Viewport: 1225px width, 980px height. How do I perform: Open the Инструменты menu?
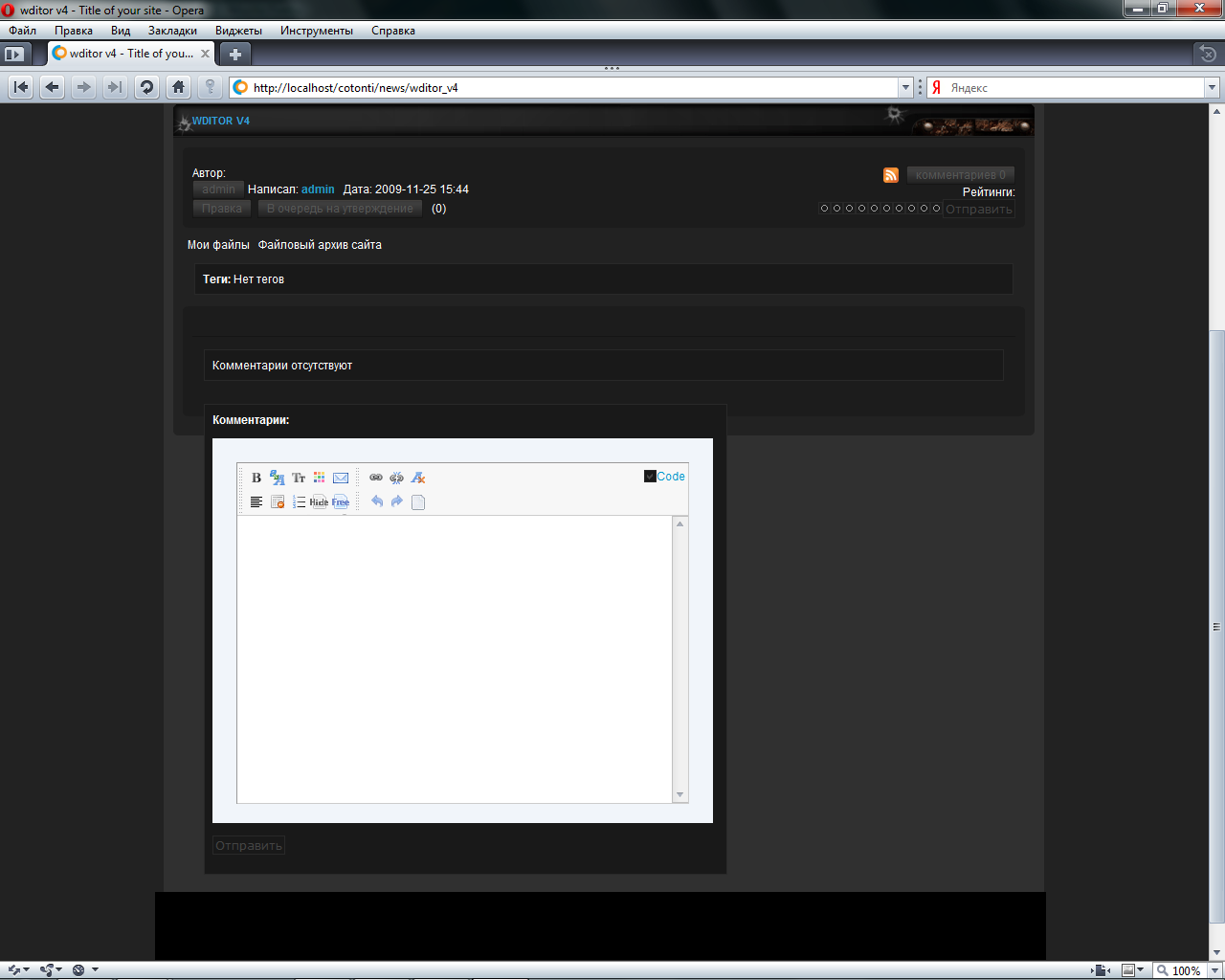click(x=316, y=31)
